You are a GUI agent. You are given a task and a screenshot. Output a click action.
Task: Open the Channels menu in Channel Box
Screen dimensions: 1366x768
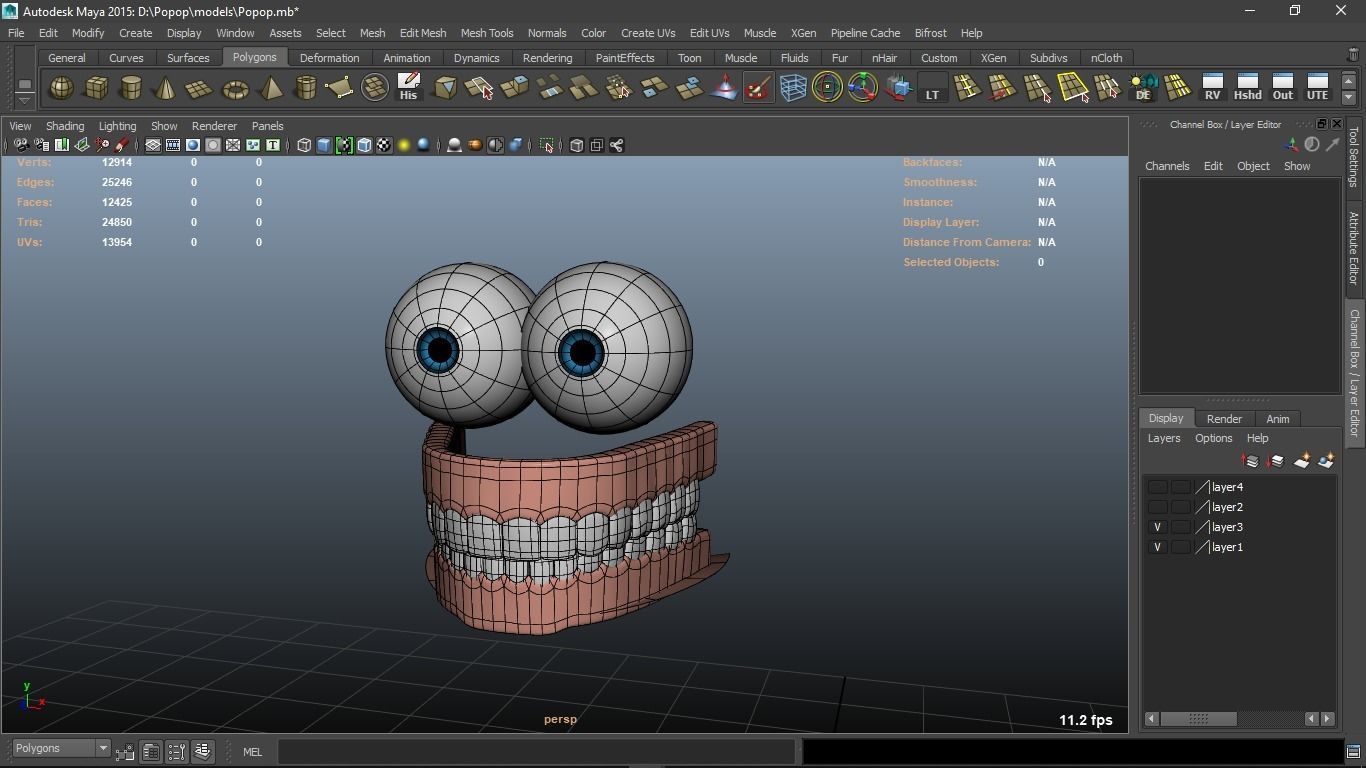(1167, 166)
